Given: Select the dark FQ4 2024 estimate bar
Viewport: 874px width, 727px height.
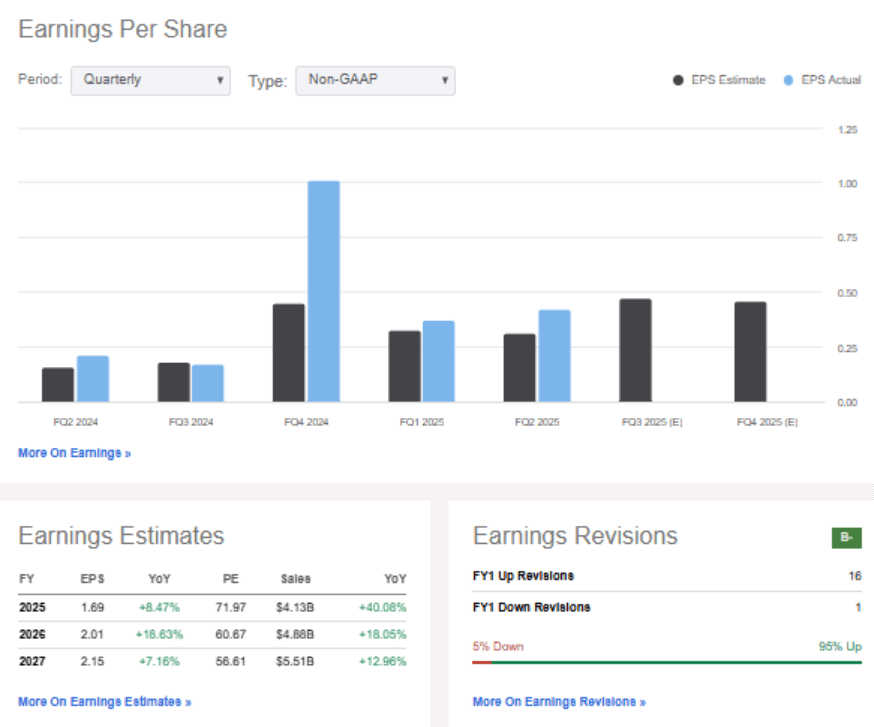Looking at the screenshot, I should tap(289, 353).
